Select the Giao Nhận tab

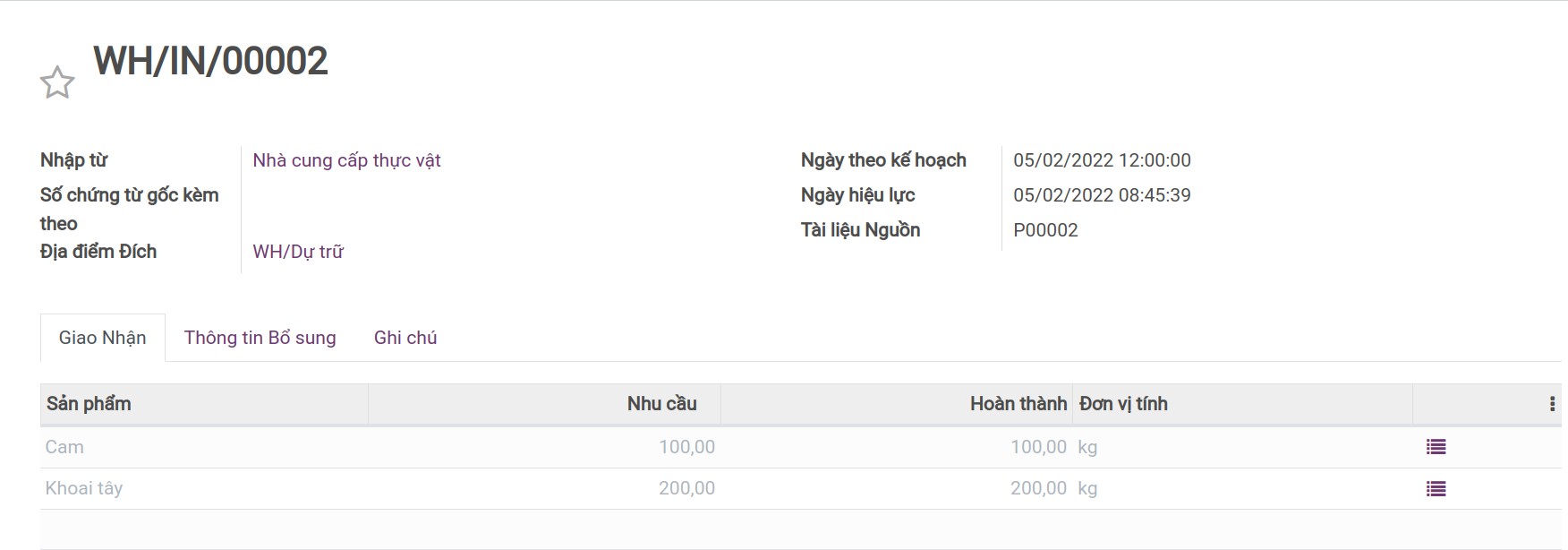click(x=103, y=338)
